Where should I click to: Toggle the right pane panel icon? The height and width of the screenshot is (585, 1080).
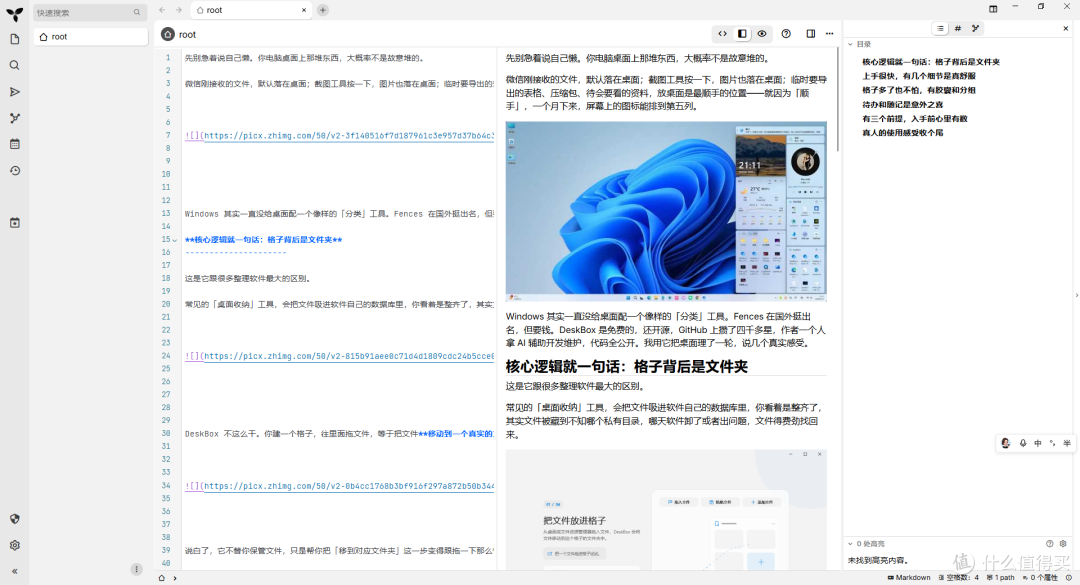[x=811, y=34]
